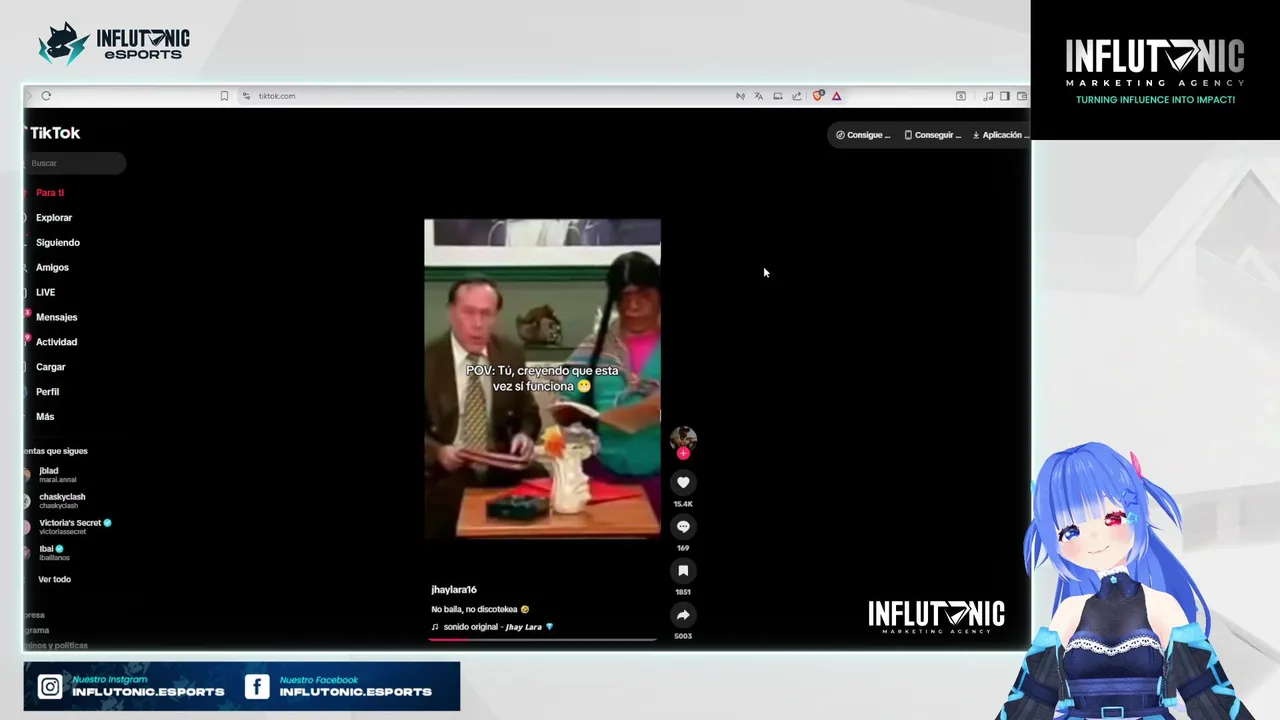The height and width of the screenshot is (720, 1280).
Task: Click the Buscar search field
Action: point(75,163)
